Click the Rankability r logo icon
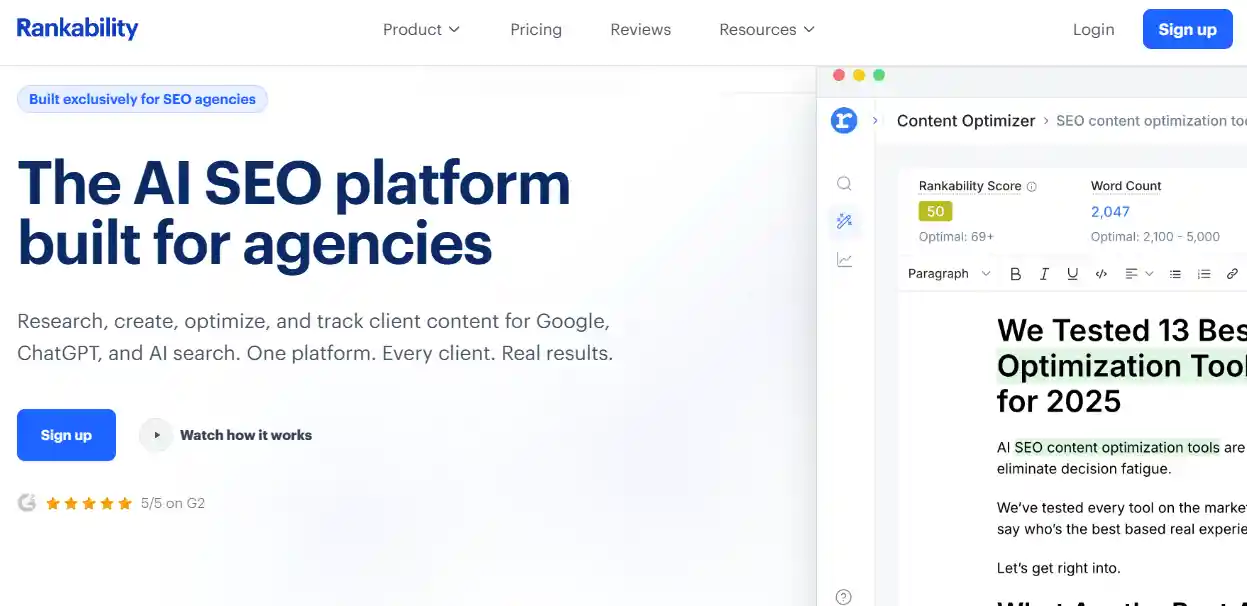 [x=844, y=120]
